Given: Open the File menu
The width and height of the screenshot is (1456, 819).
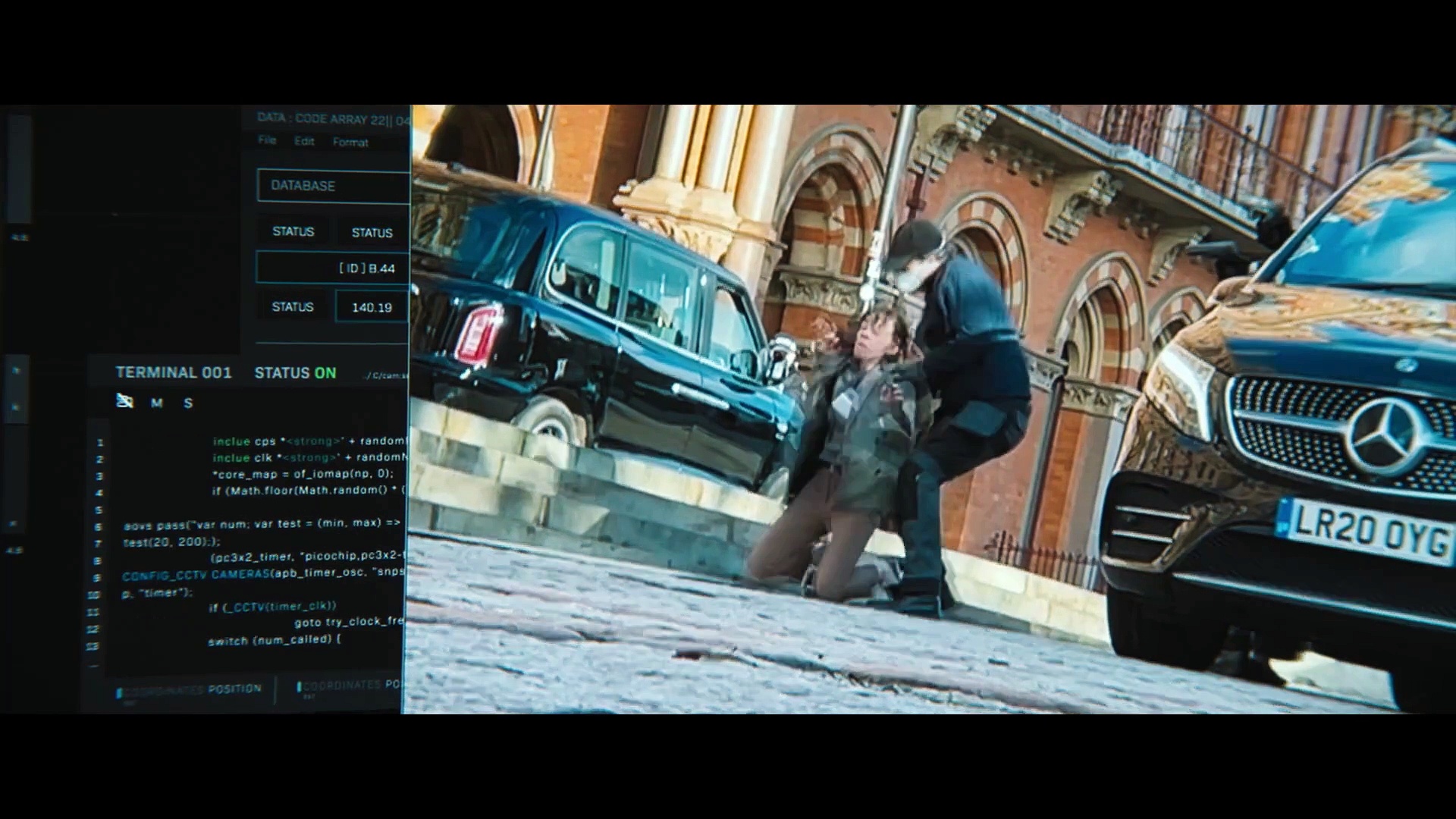Looking at the screenshot, I should (x=267, y=140).
